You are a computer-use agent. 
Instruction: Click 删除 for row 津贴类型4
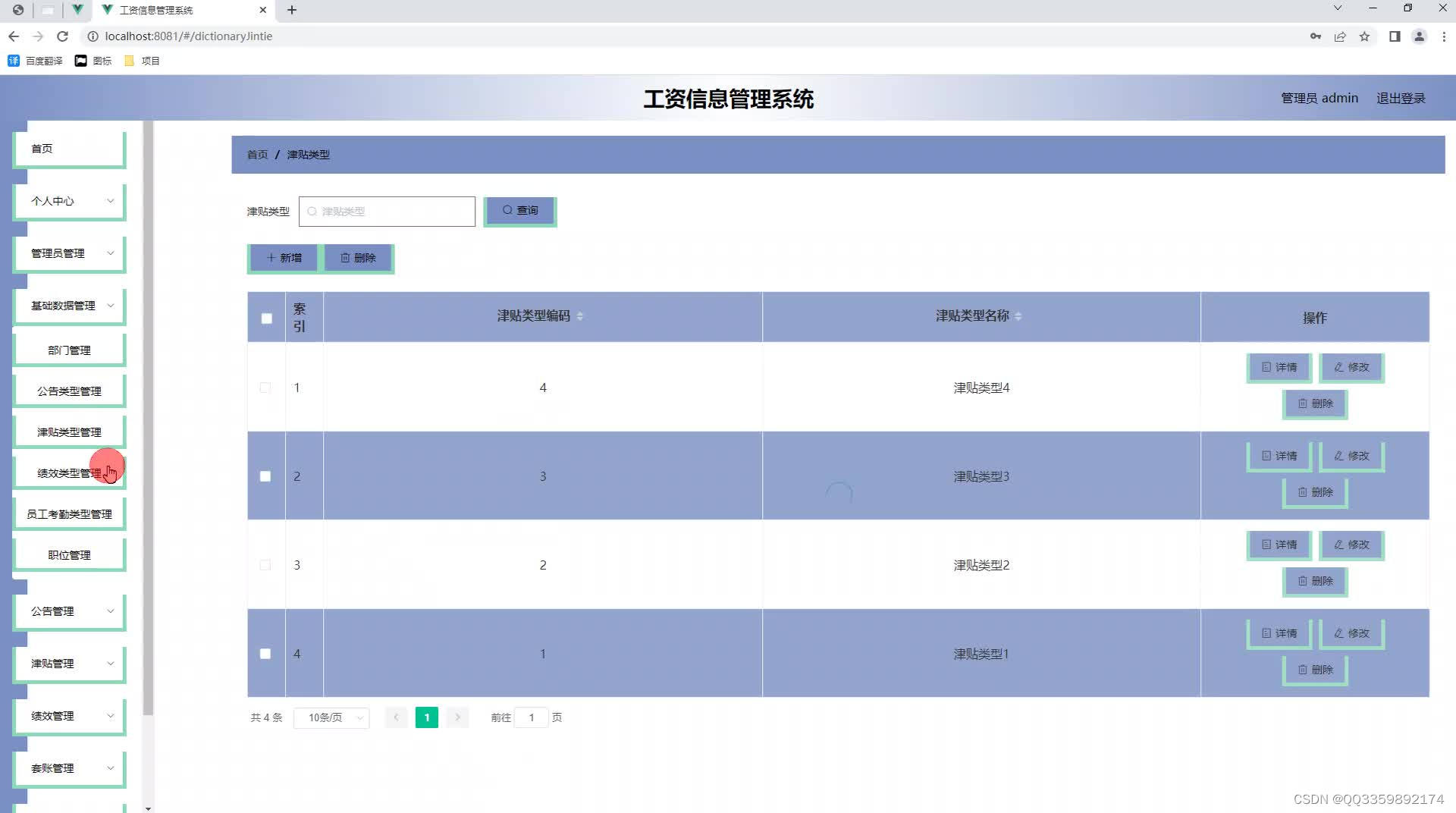click(x=1315, y=403)
